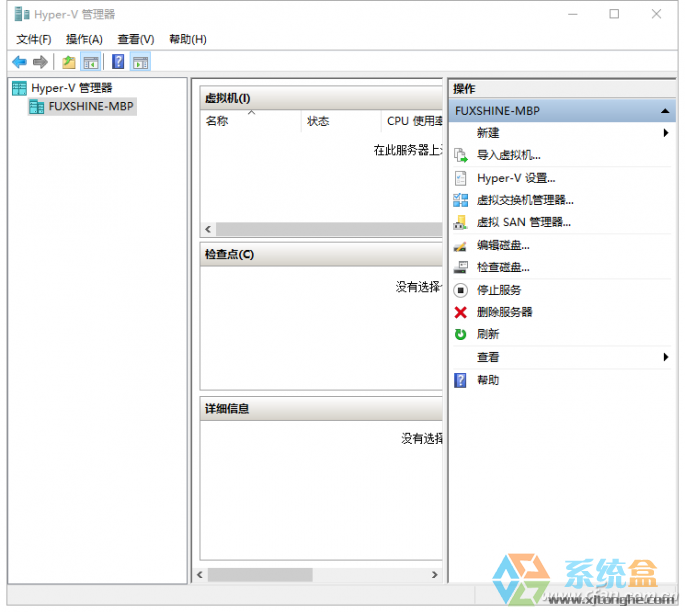Image resolution: width=685 pixels, height=612 pixels.
Task: Click the Hyper-V Manager title bar icon
Action: (22, 14)
